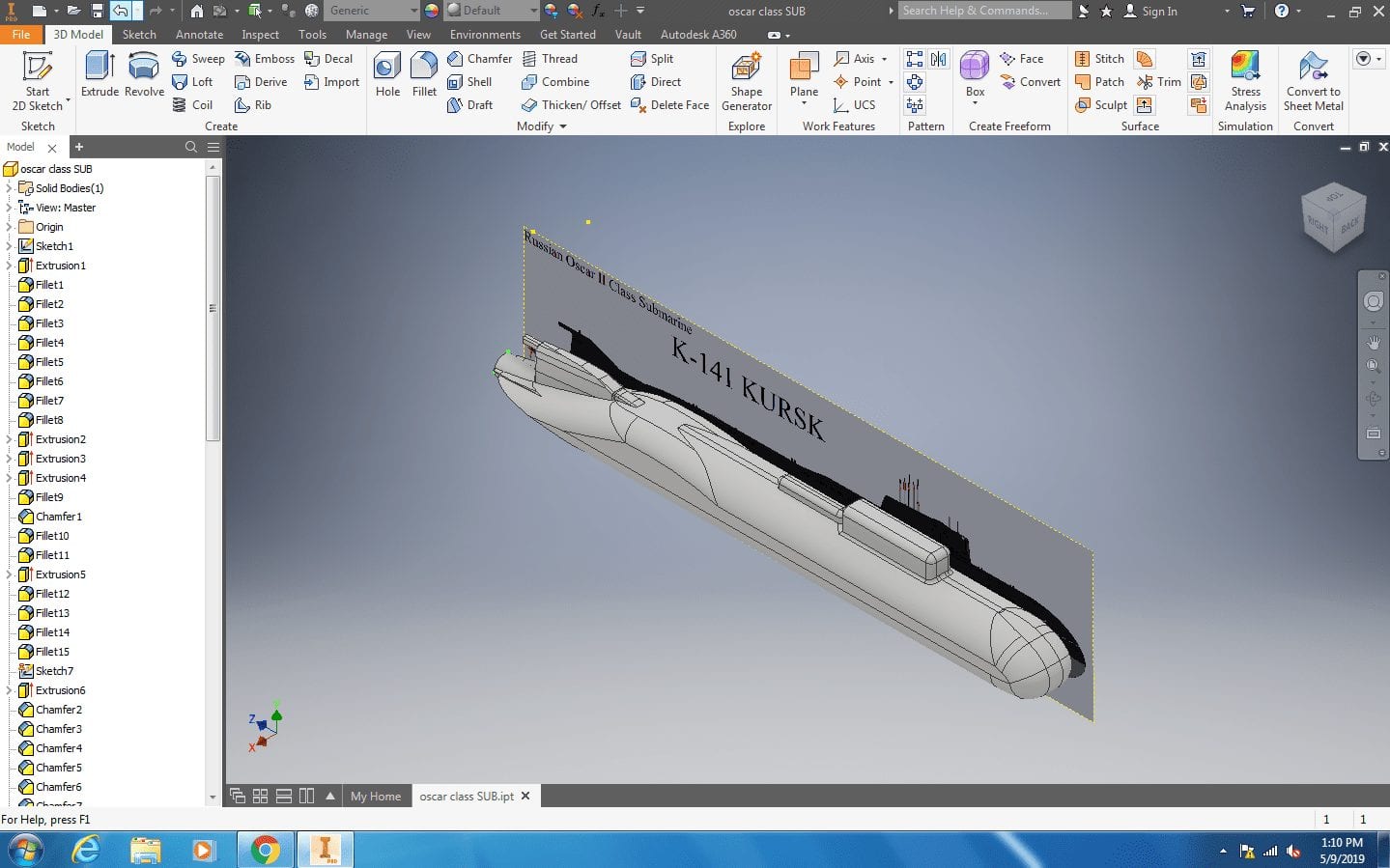Open the Axis dropdown arrow
The height and width of the screenshot is (868, 1390).
(x=884, y=59)
